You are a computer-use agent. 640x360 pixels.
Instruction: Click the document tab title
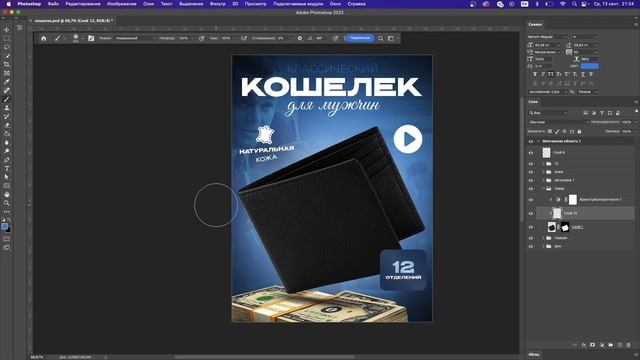point(74,20)
